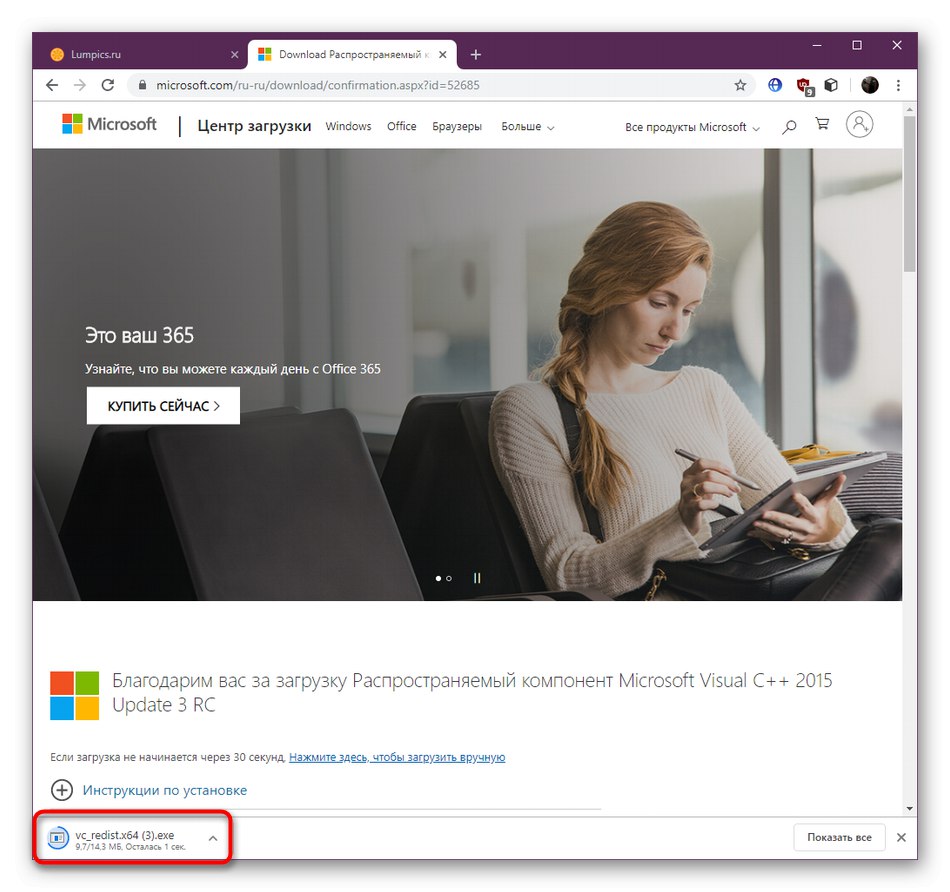The width and height of the screenshot is (950, 892).
Task: Open the Chrome three-dot menu
Action: click(899, 85)
